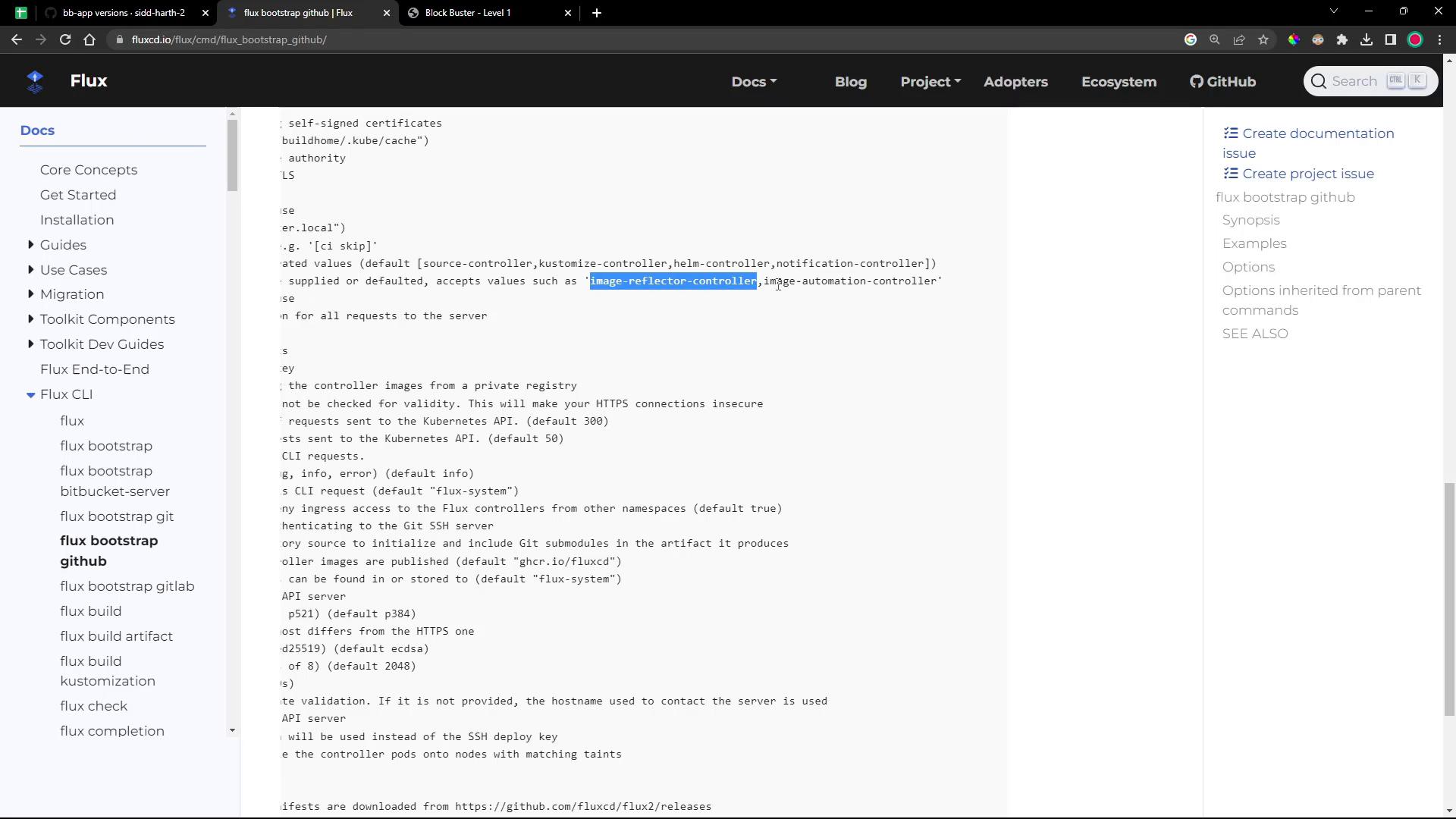The width and height of the screenshot is (1456, 819).
Task: Expand the Guides tree section
Action: tap(30, 244)
